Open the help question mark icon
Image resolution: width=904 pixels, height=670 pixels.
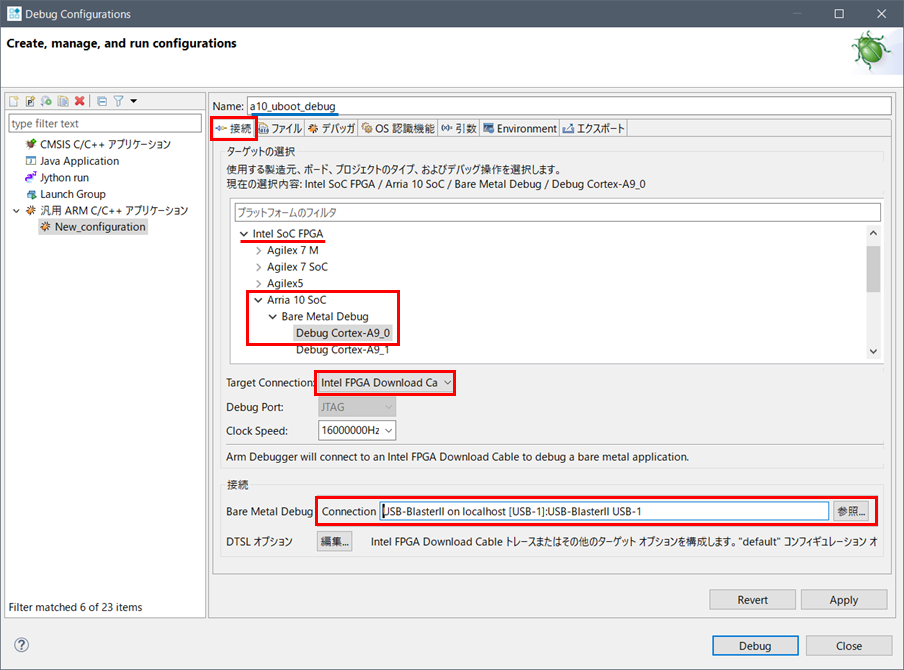(x=21, y=645)
